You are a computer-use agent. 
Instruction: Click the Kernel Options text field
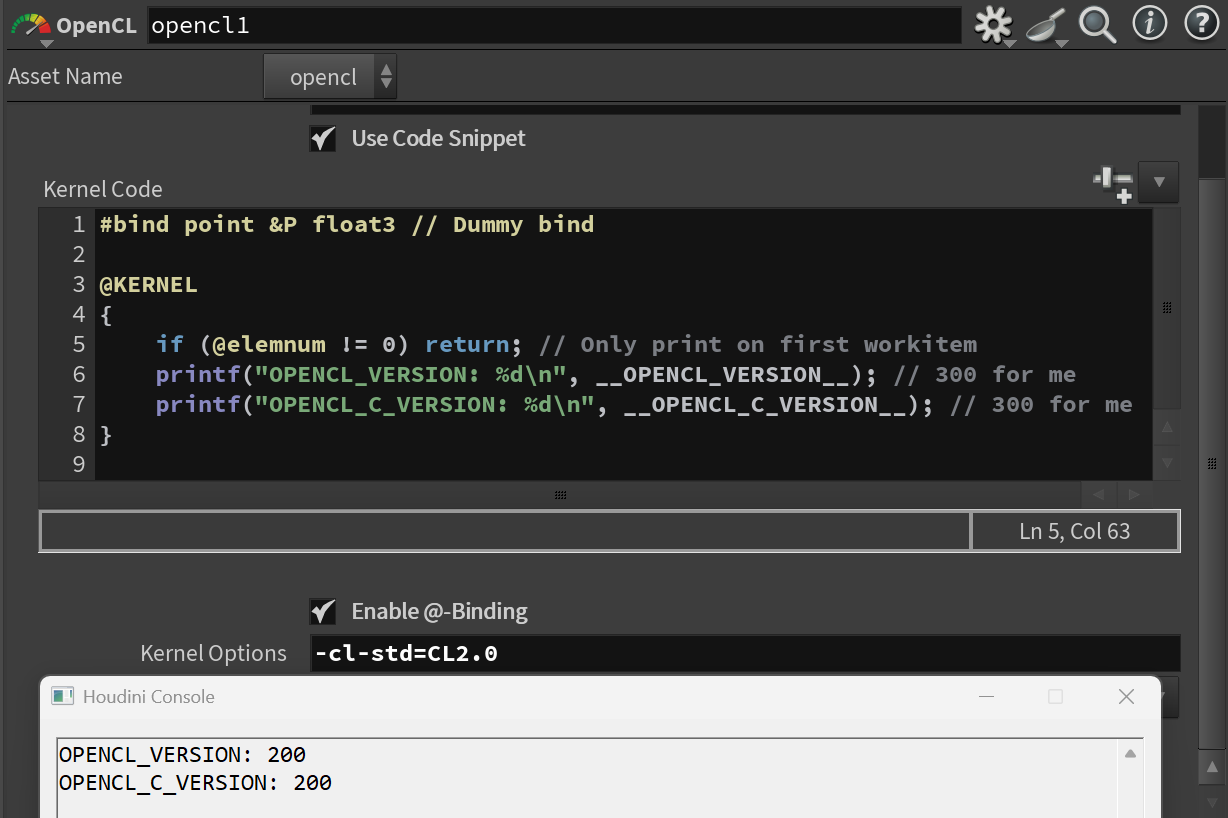click(x=744, y=654)
